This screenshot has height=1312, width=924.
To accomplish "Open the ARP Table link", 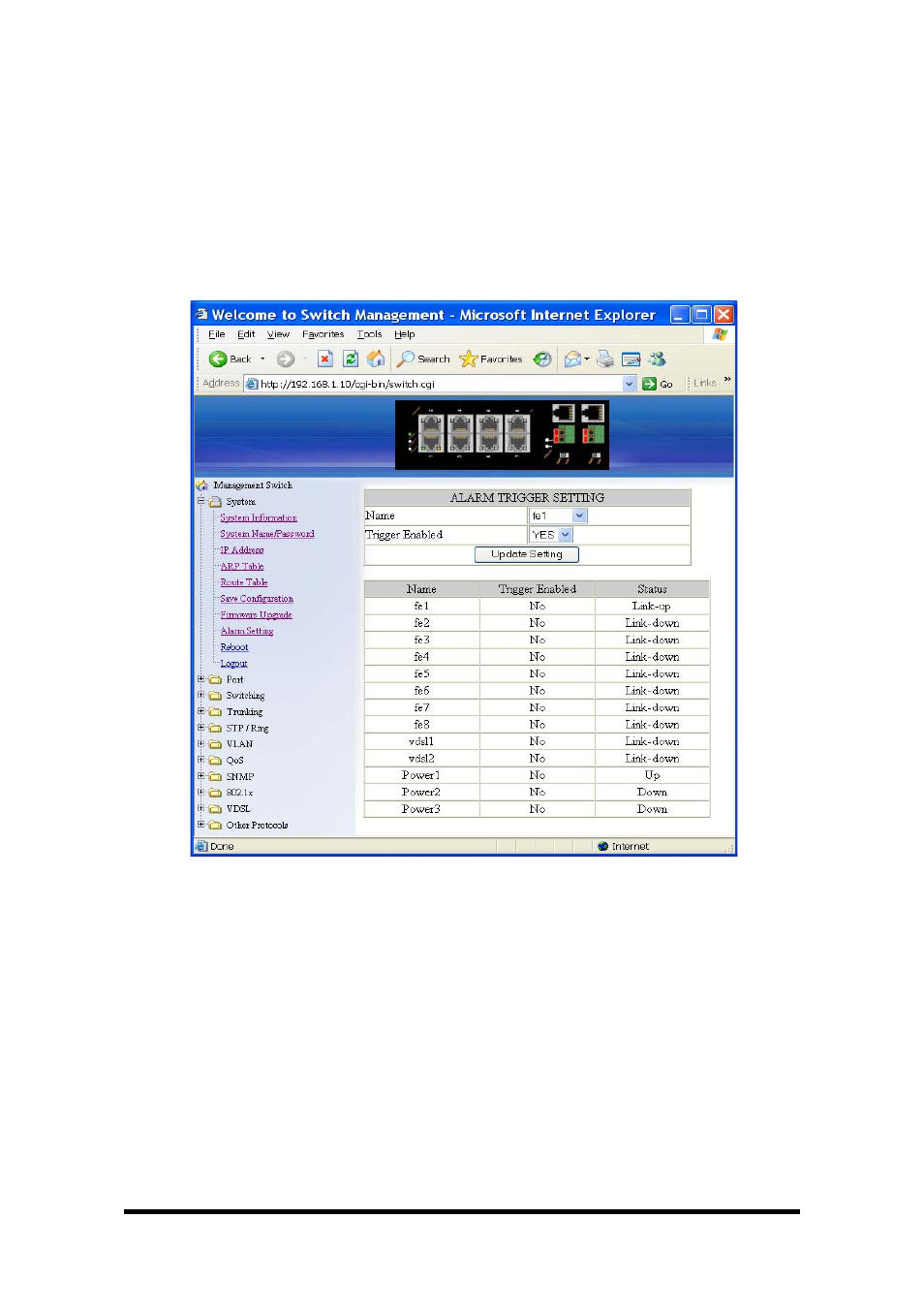I will (242, 566).
